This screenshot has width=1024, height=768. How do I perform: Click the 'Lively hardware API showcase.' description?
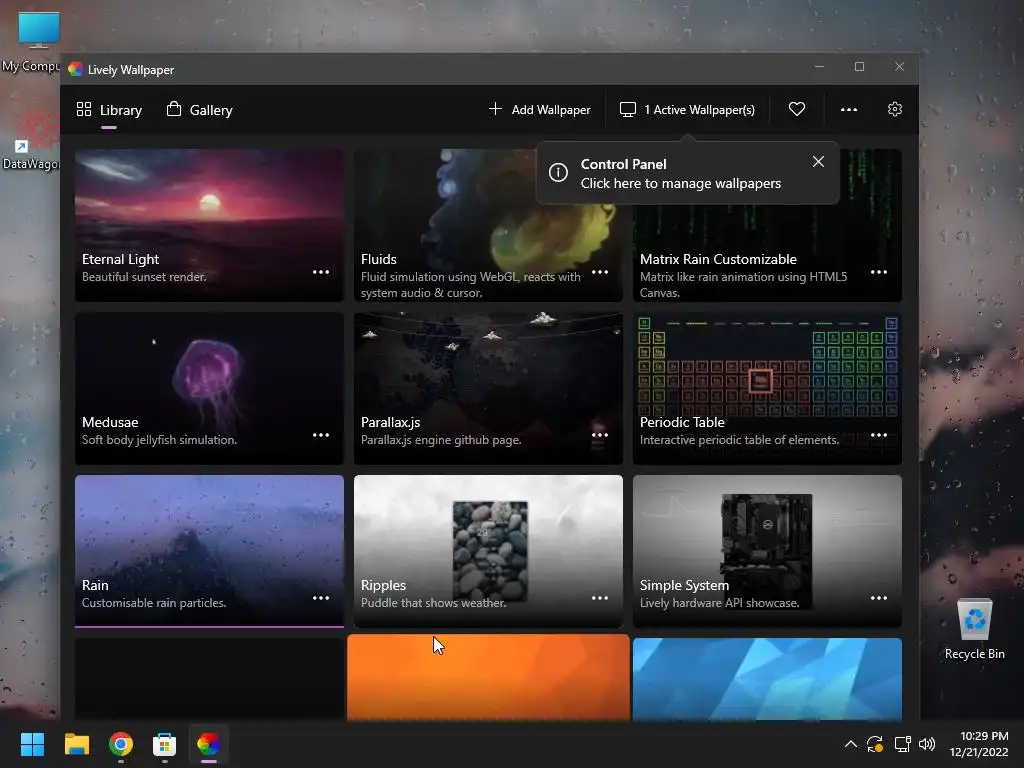coord(720,603)
